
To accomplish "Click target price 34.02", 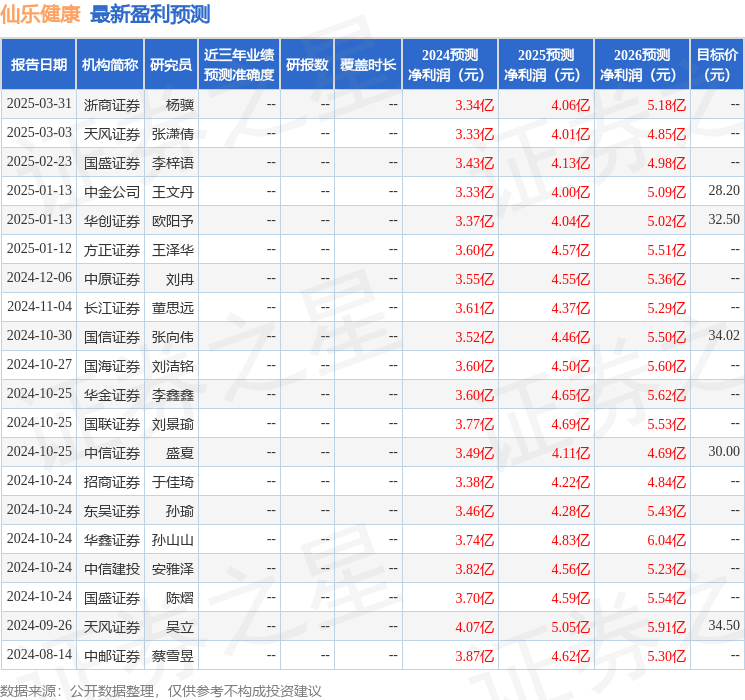I will tap(724, 336).
